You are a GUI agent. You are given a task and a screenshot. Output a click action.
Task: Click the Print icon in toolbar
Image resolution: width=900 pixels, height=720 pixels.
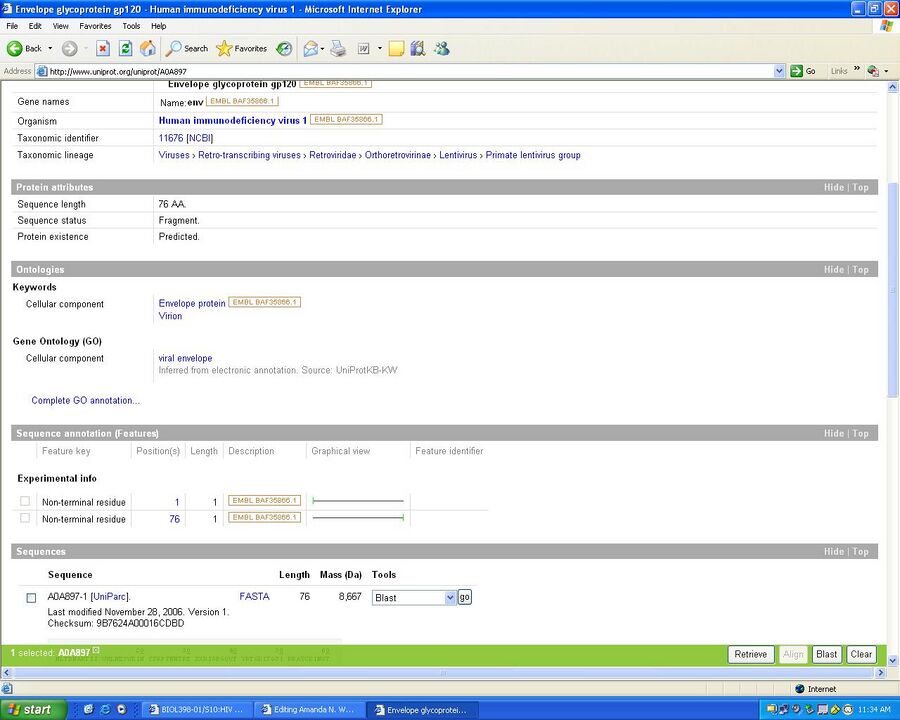tap(338, 48)
